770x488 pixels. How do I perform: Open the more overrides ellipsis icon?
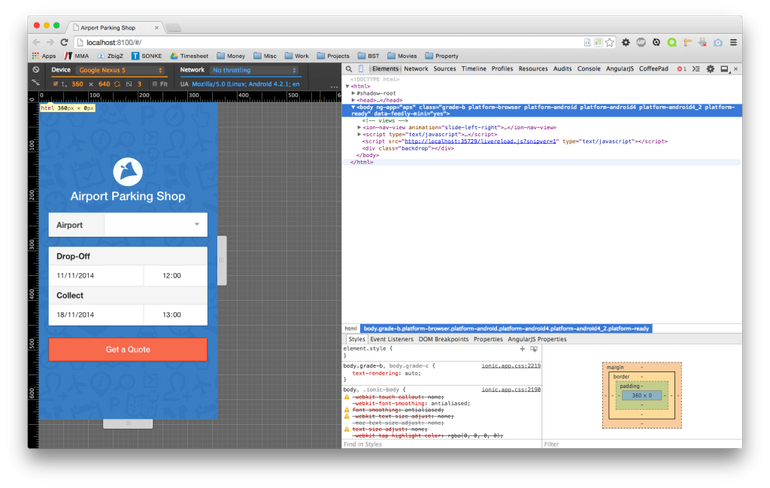334,86
